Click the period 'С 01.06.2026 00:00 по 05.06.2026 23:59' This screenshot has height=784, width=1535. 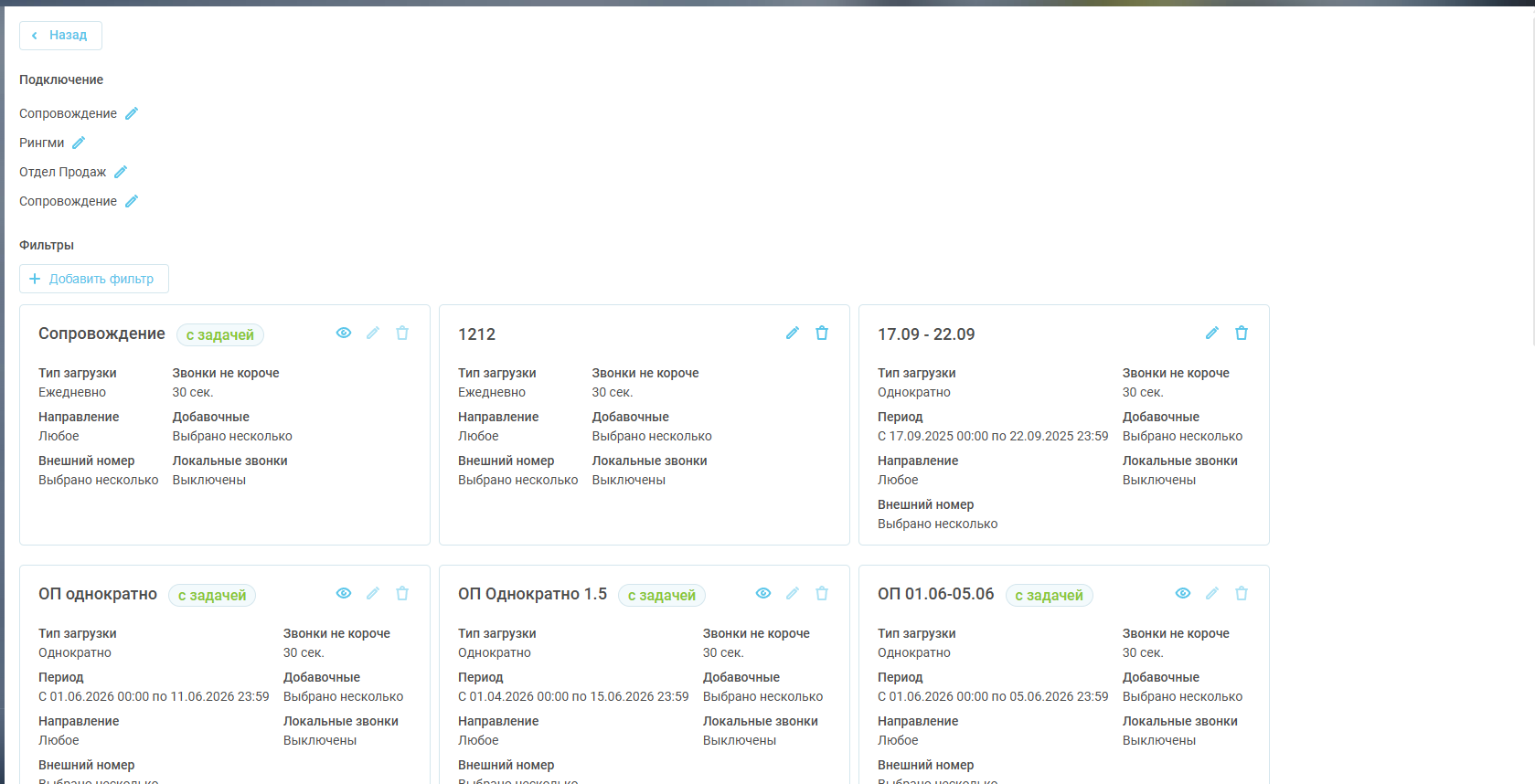click(x=993, y=696)
